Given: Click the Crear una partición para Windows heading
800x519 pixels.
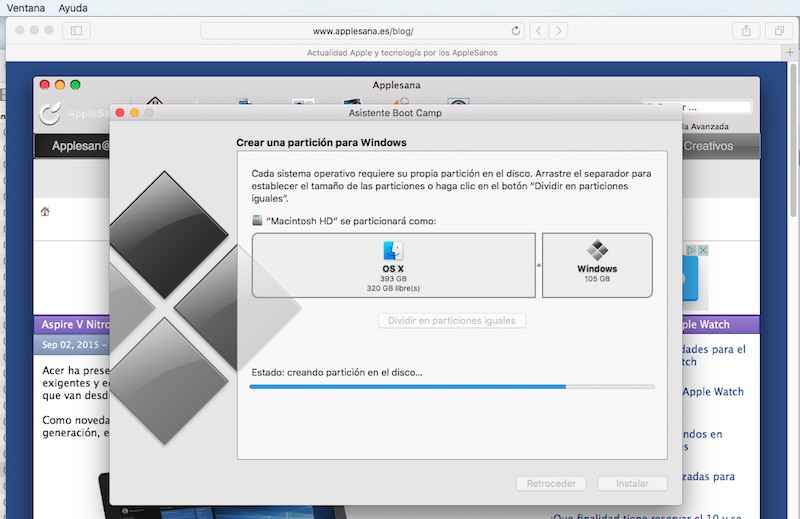Looking at the screenshot, I should pos(321,142).
